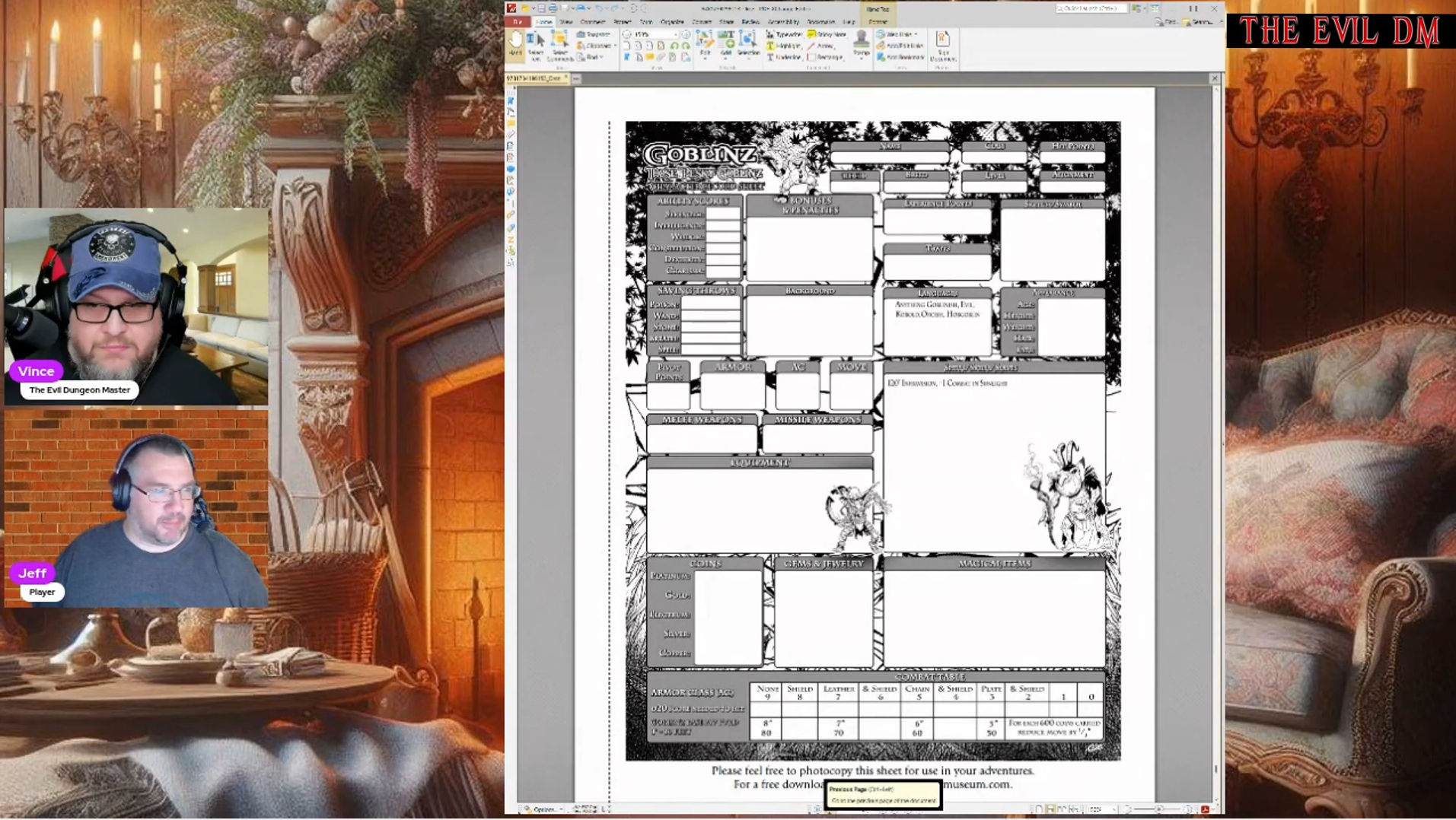Switch to the Comment ribbon tab
Screen dimensions: 1456x820
click(x=593, y=22)
